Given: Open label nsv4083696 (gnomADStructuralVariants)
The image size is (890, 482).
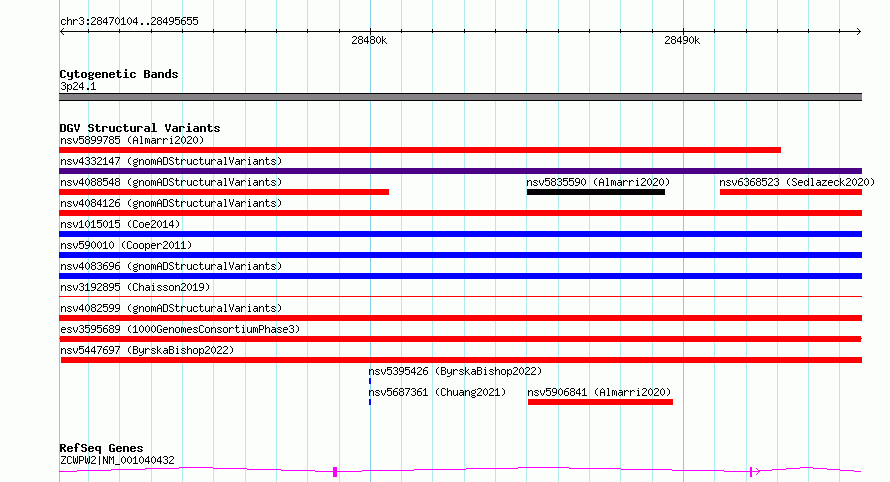Looking at the screenshot, I should (x=171, y=266).
